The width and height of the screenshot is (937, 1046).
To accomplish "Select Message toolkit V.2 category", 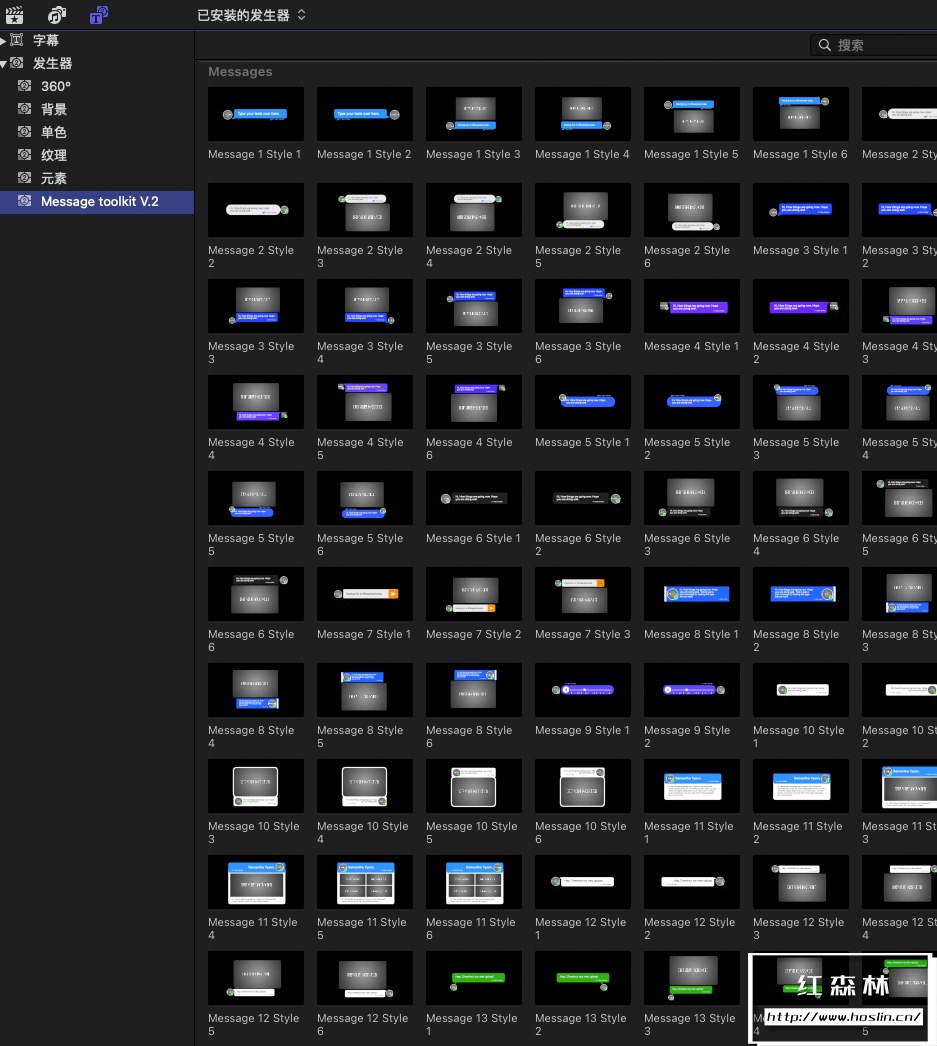I will pyautogui.click(x=97, y=201).
